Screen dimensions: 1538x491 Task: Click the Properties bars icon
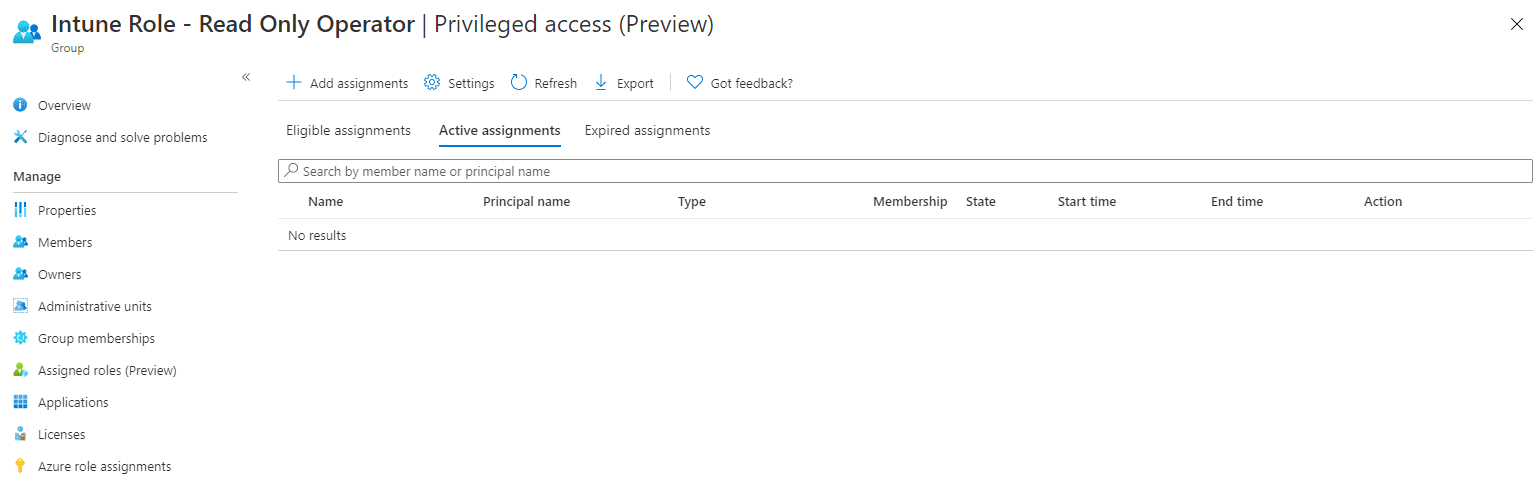[20, 210]
